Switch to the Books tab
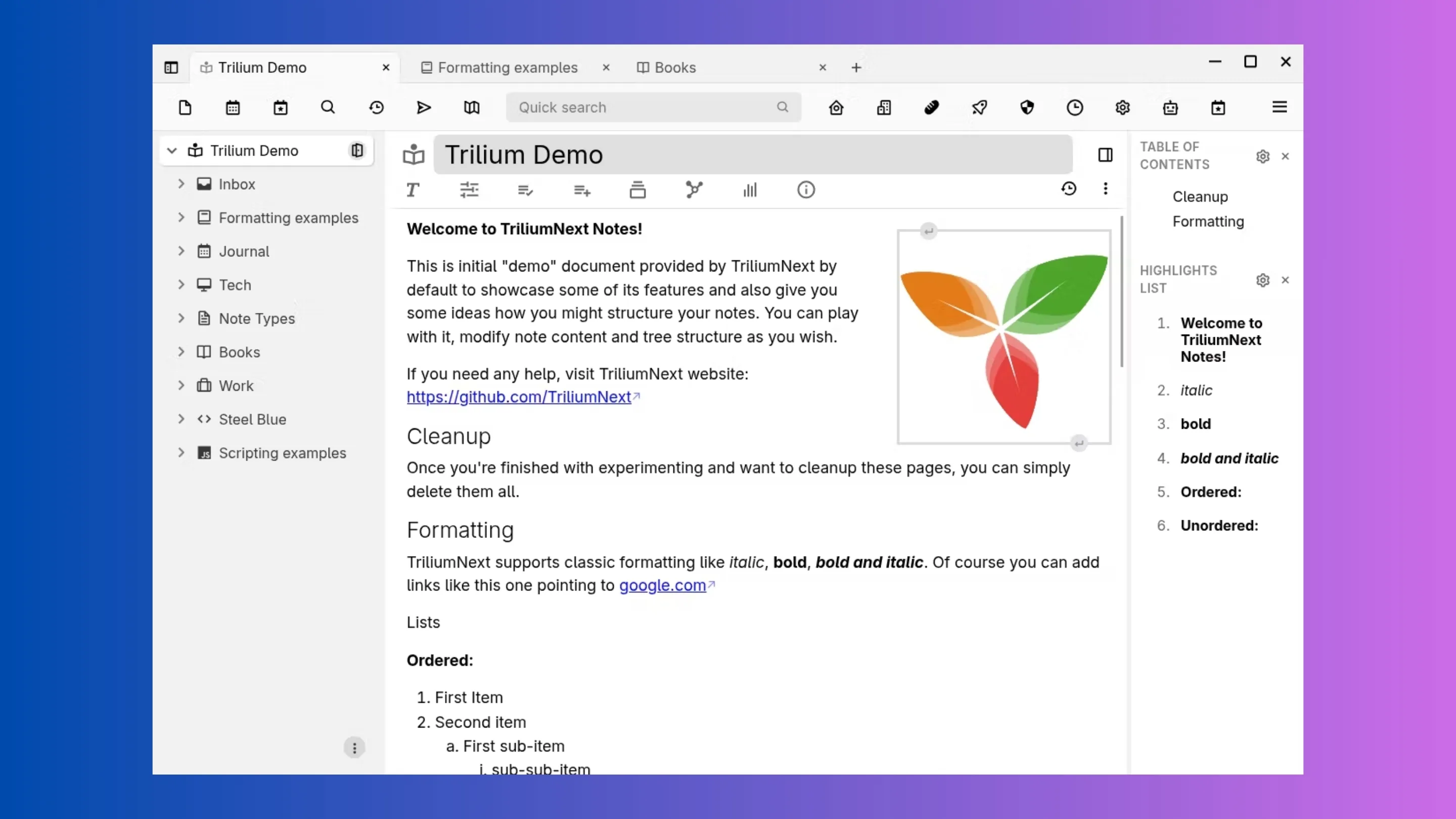The image size is (1456, 819). coord(666,68)
